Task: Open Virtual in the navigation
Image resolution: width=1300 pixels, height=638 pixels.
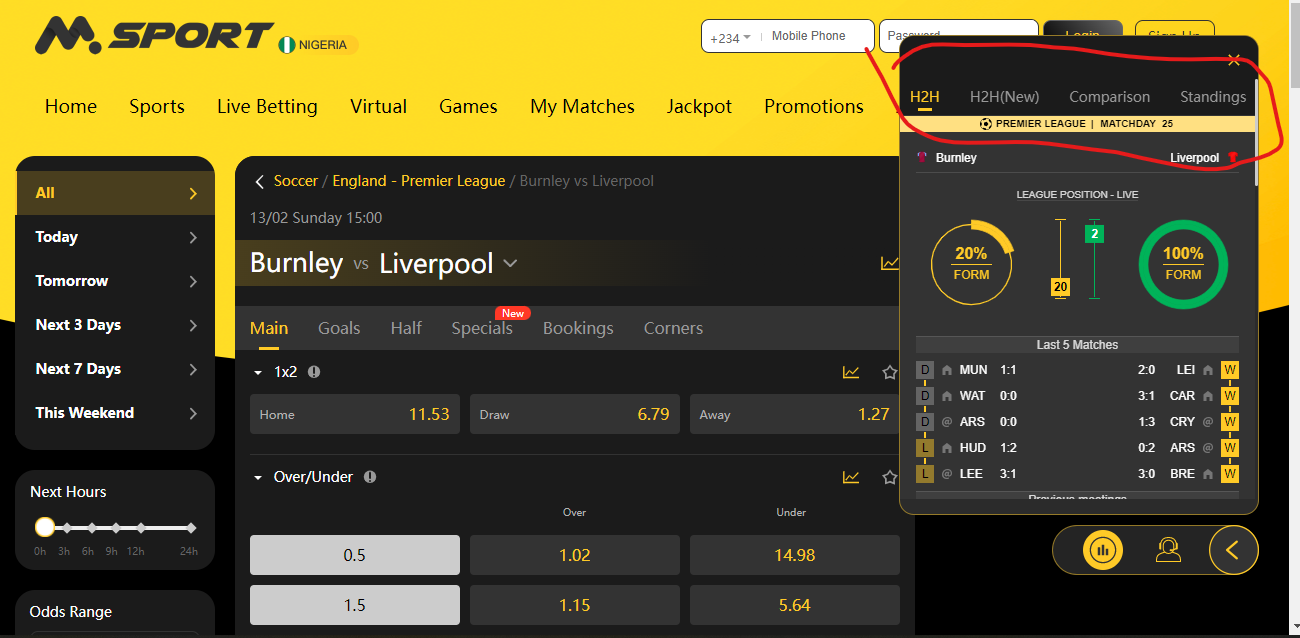Action: [378, 107]
